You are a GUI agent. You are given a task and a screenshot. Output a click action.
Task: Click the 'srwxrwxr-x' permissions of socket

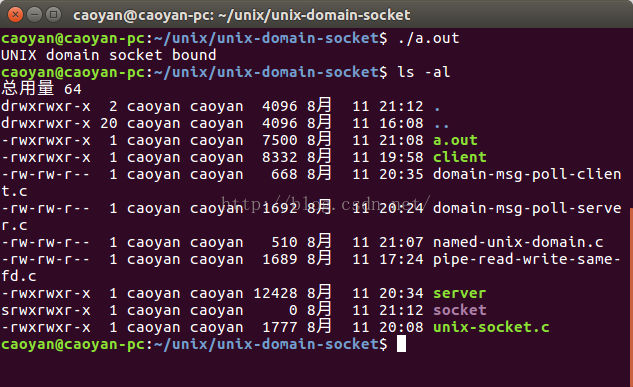pyautogui.click(x=46, y=310)
